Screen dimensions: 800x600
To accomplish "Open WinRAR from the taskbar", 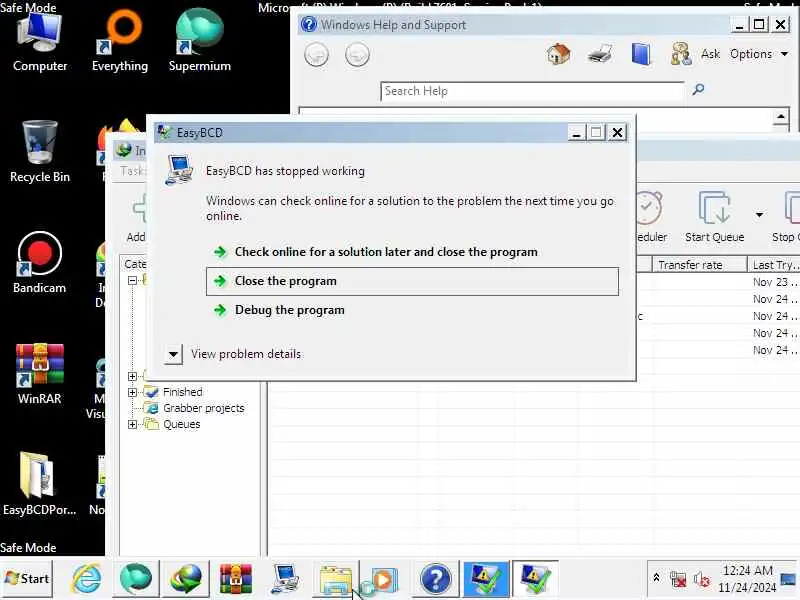I will coord(236,579).
